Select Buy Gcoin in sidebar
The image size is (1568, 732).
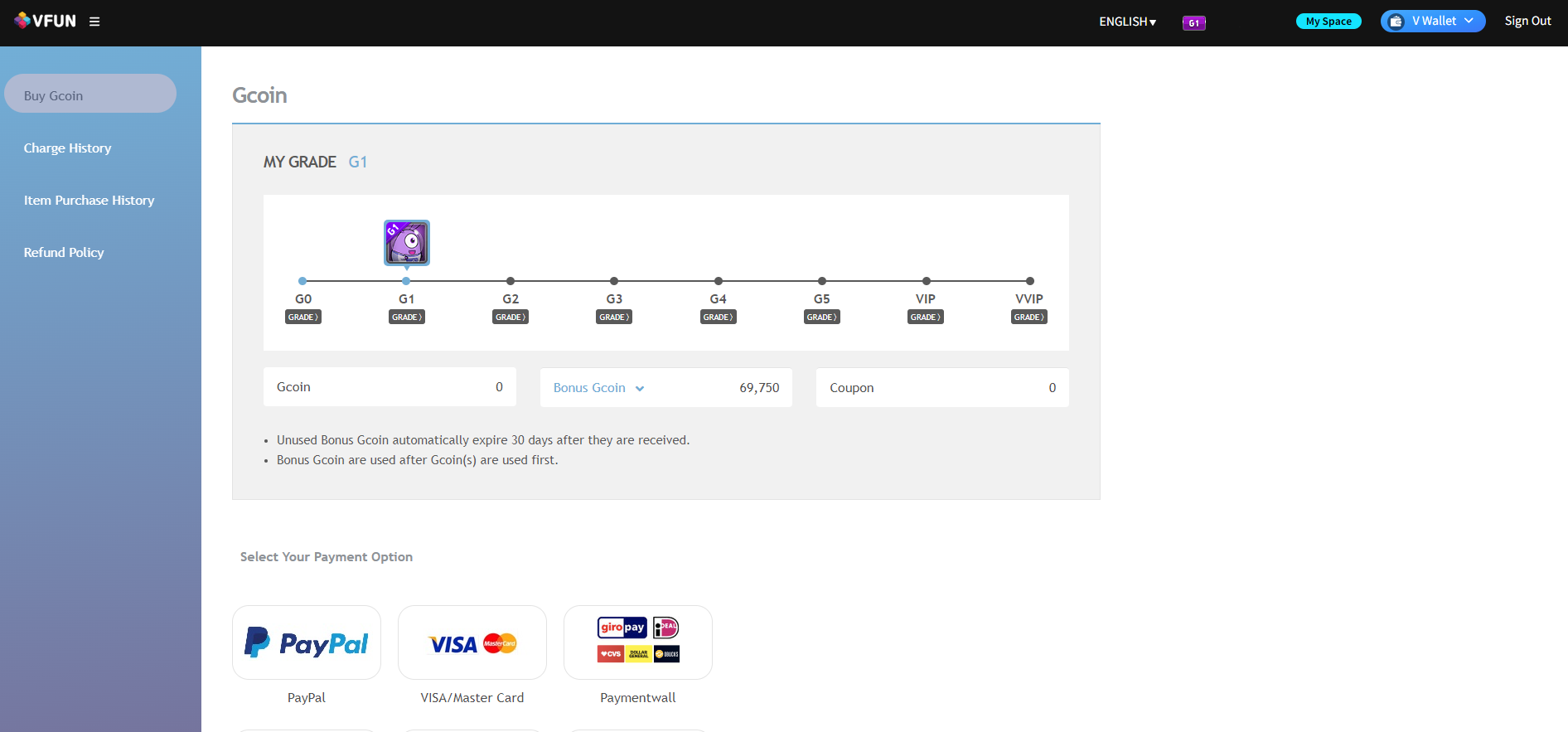tap(90, 94)
